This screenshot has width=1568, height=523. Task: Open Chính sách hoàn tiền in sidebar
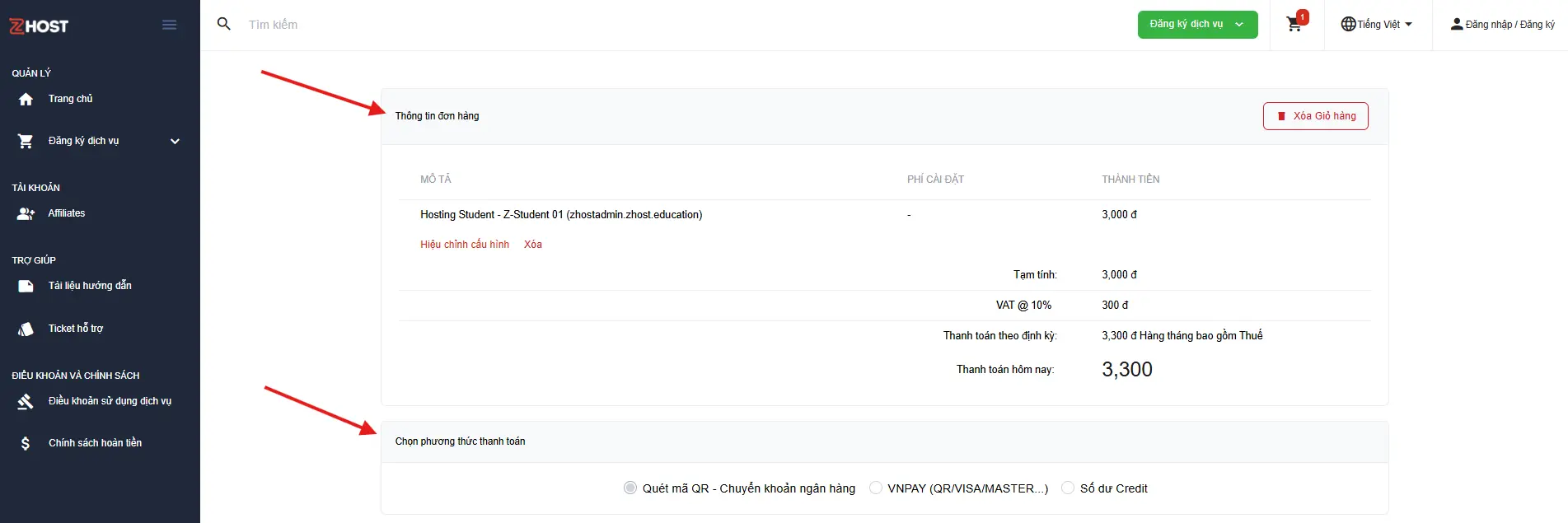[95, 443]
